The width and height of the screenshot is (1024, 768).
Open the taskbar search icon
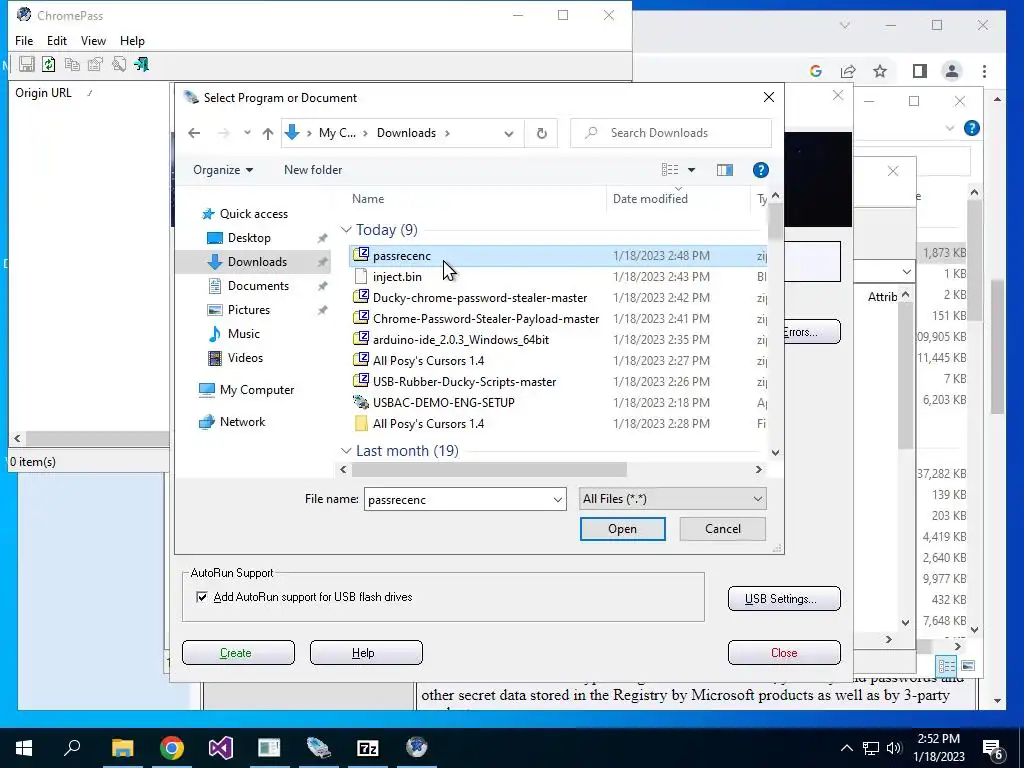(x=72, y=748)
